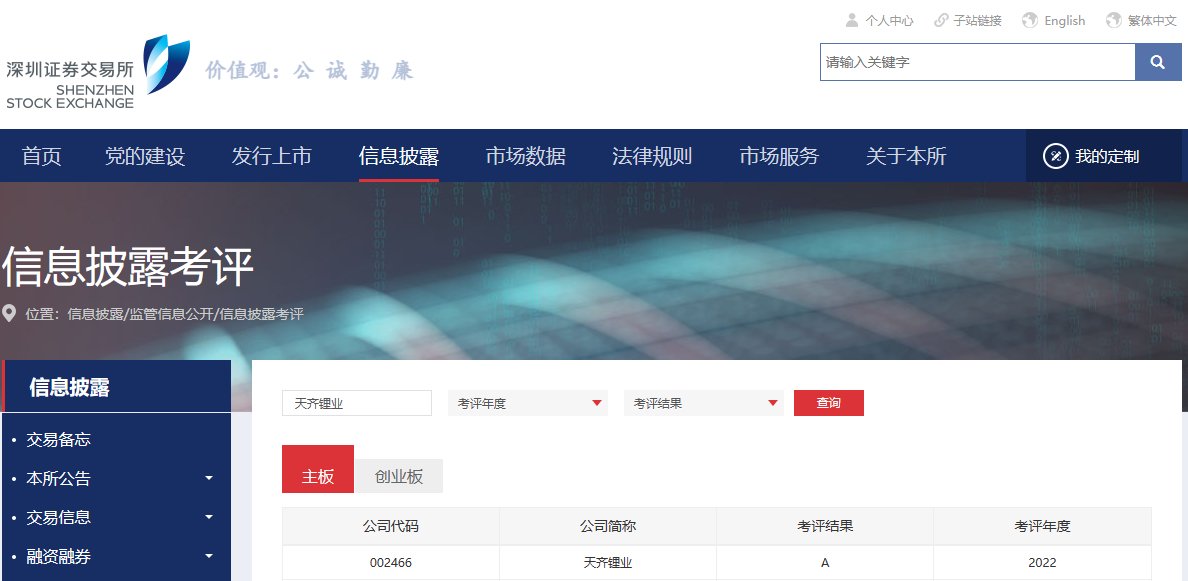This screenshot has width=1188, height=581.
Task: Open the 考评结果 dropdown
Action: pos(704,404)
